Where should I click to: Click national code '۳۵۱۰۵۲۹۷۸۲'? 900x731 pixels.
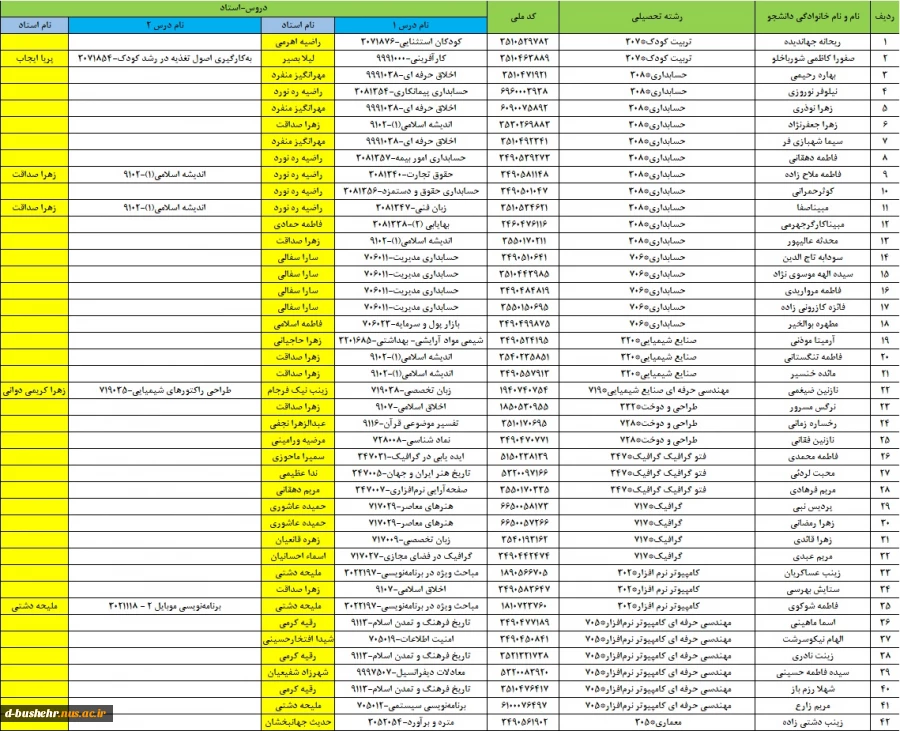(523, 42)
